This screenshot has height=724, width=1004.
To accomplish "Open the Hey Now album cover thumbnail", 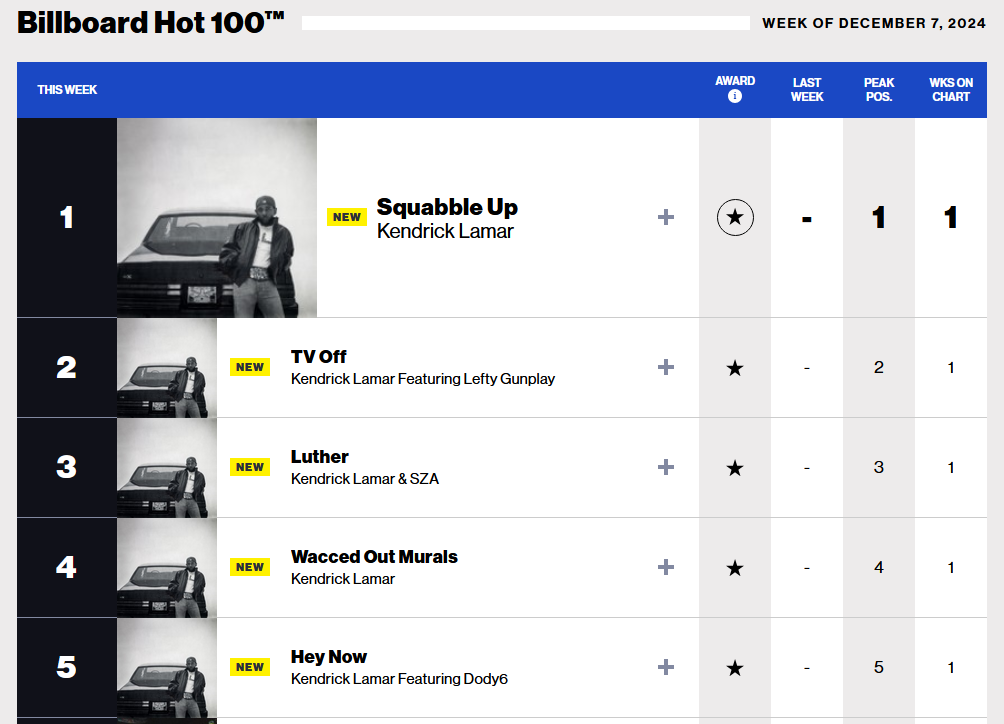I will click(x=167, y=668).
